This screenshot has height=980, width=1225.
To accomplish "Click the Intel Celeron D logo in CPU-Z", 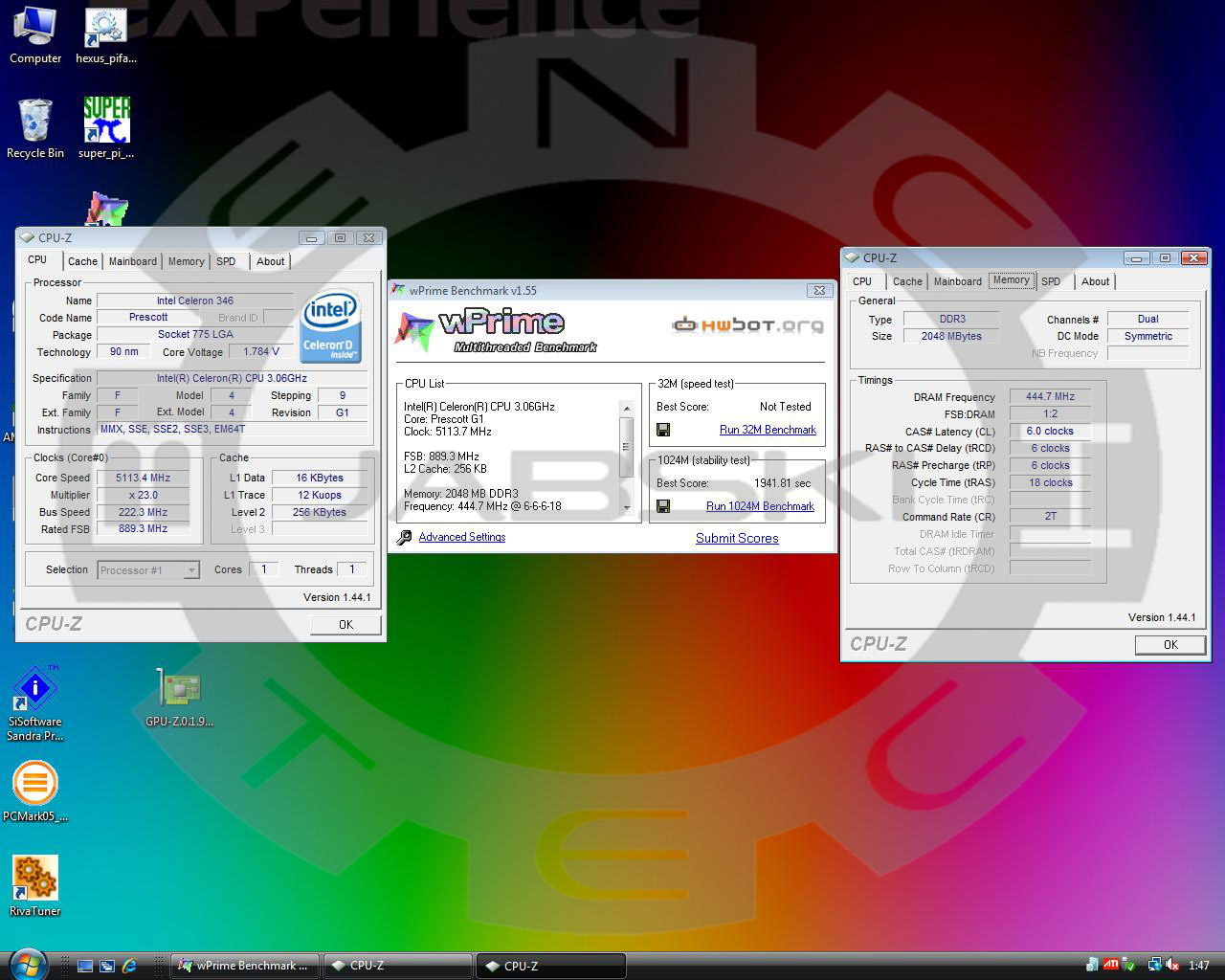I will pos(330,327).
